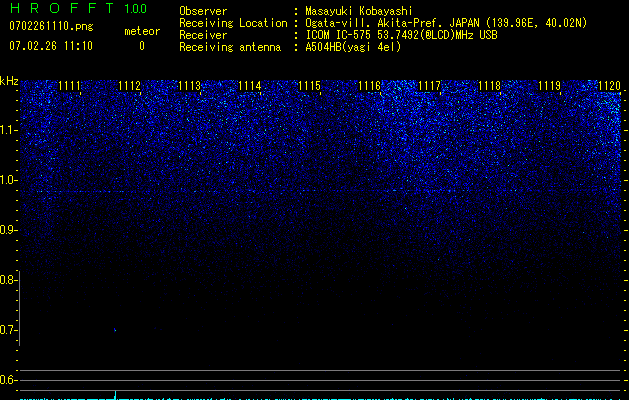The image size is (629, 400).
Task: Click the 1.1 kHz axis label
Action: point(8,130)
